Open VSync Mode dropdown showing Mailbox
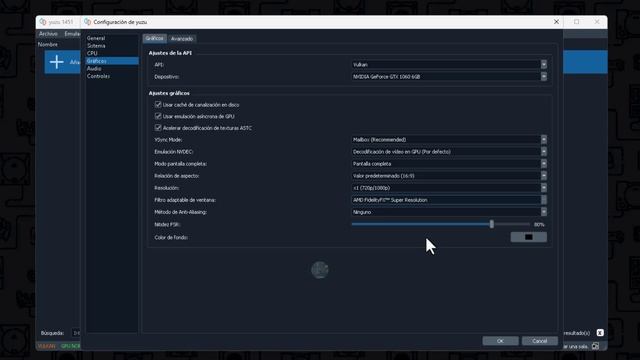This screenshot has width=640, height=360. pos(449,140)
